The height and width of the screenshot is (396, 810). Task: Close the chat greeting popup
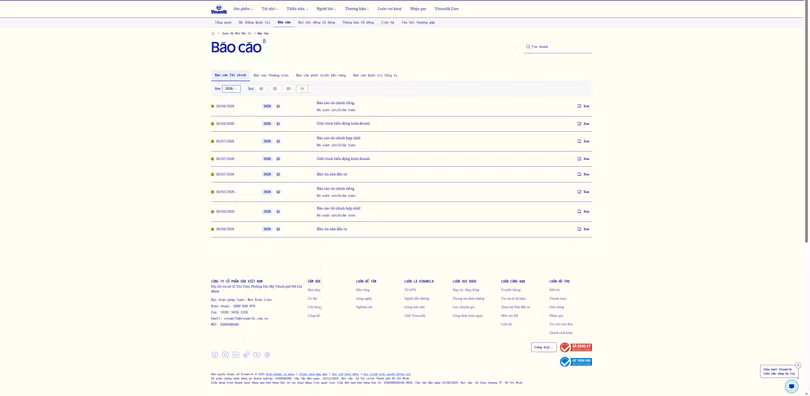click(798, 365)
